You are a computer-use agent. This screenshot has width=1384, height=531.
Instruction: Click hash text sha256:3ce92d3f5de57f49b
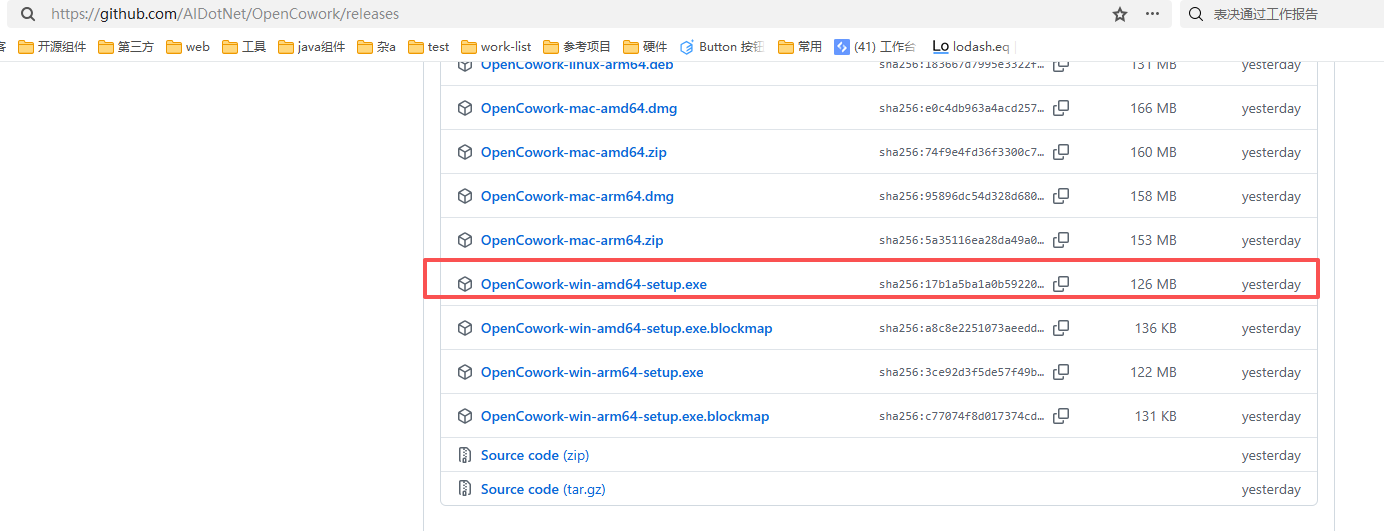[x=962, y=372]
